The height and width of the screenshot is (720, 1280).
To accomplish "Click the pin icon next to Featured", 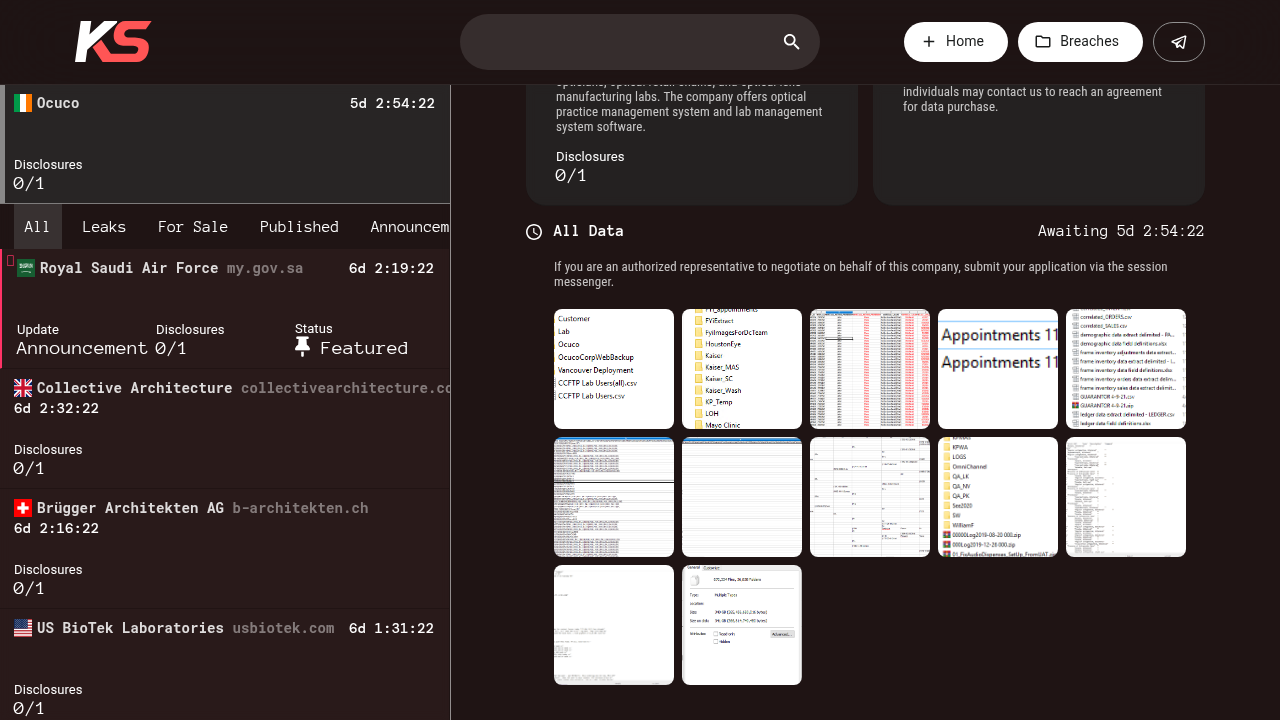I will (303, 347).
